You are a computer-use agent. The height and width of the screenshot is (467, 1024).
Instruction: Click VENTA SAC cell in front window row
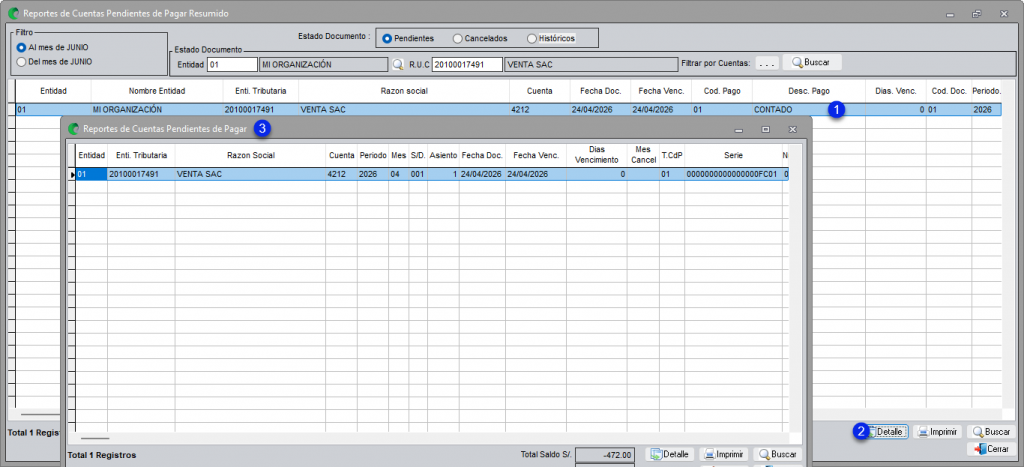coord(251,174)
